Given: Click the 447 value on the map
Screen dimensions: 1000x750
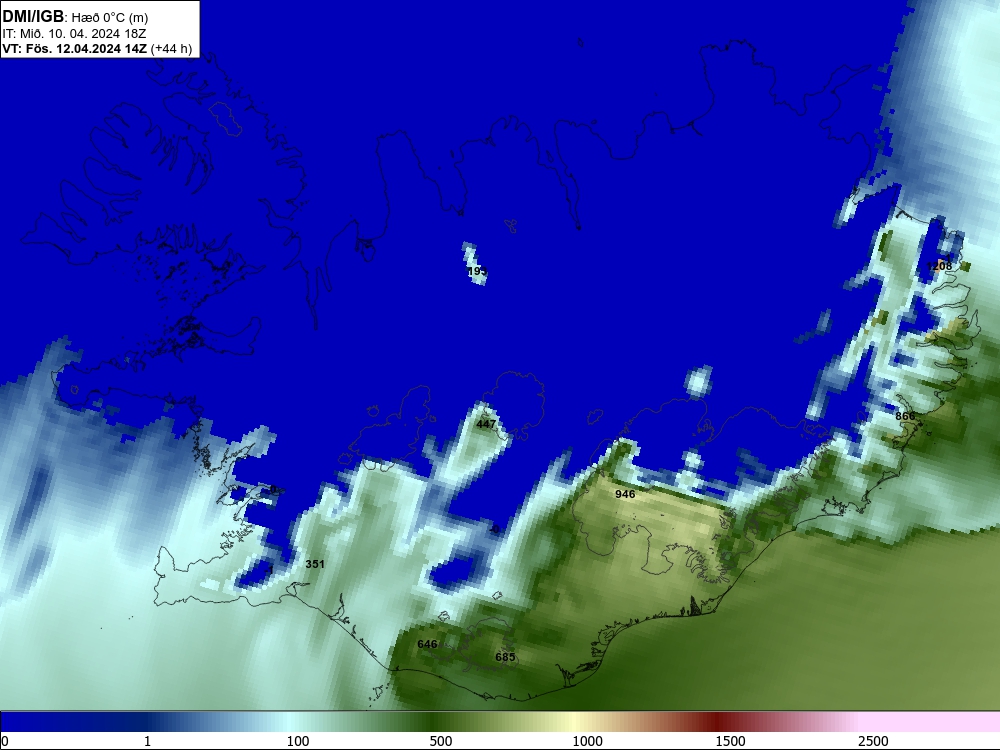Looking at the screenshot, I should coord(486,424).
